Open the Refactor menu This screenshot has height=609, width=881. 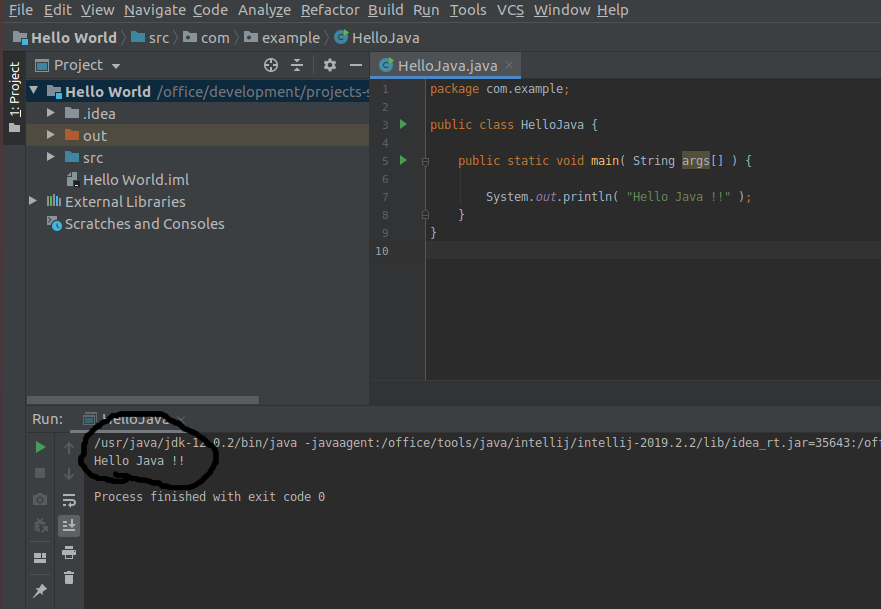[x=330, y=10]
